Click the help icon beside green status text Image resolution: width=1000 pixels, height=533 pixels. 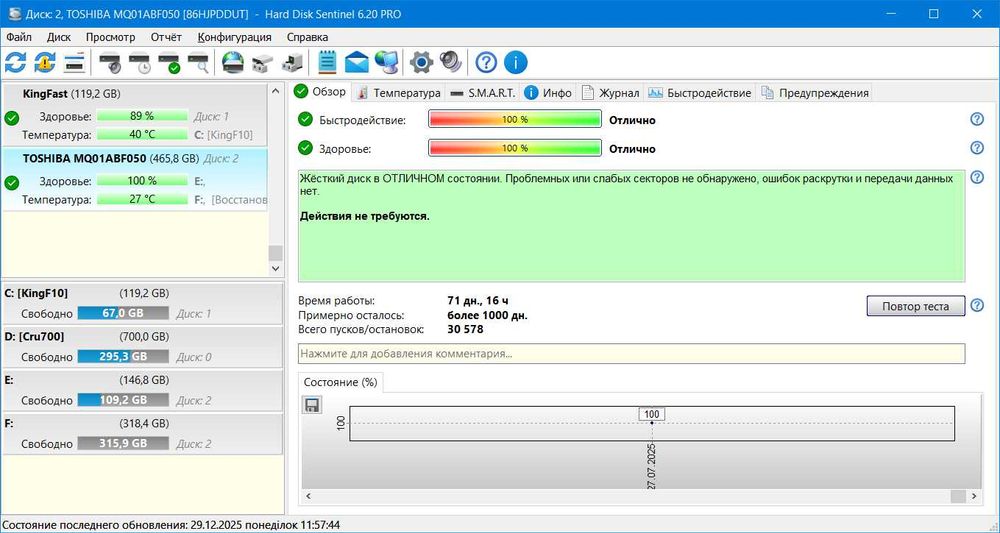coord(976,178)
